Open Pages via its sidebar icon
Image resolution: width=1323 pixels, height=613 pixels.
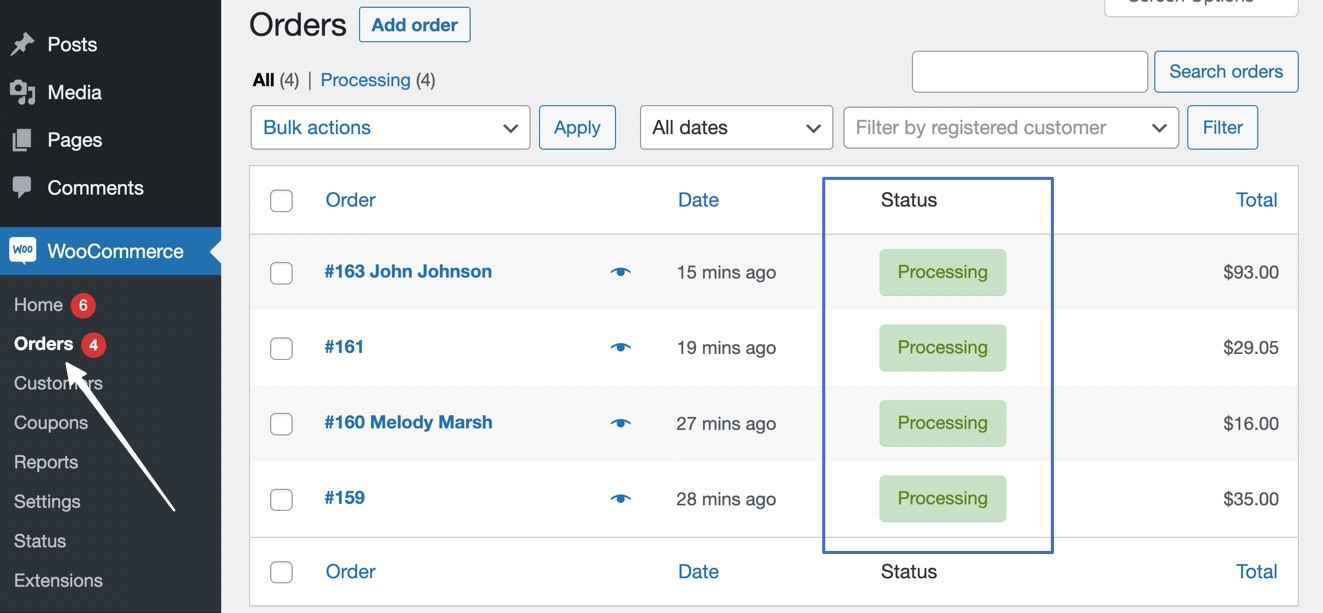pyautogui.click(x=22, y=140)
